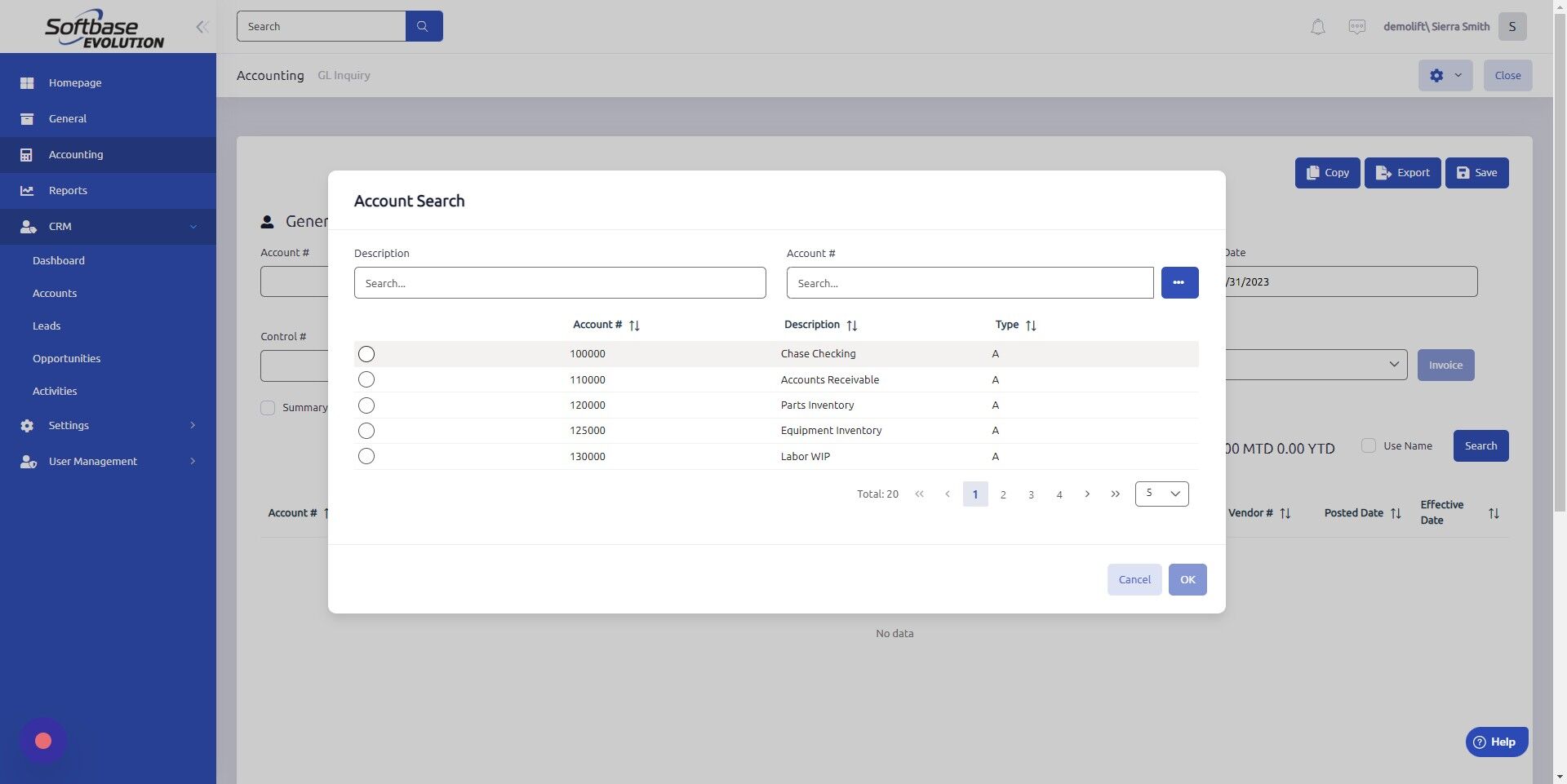1567x784 pixels.
Task: Open Accounts under CRM
Action: coord(55,294)
